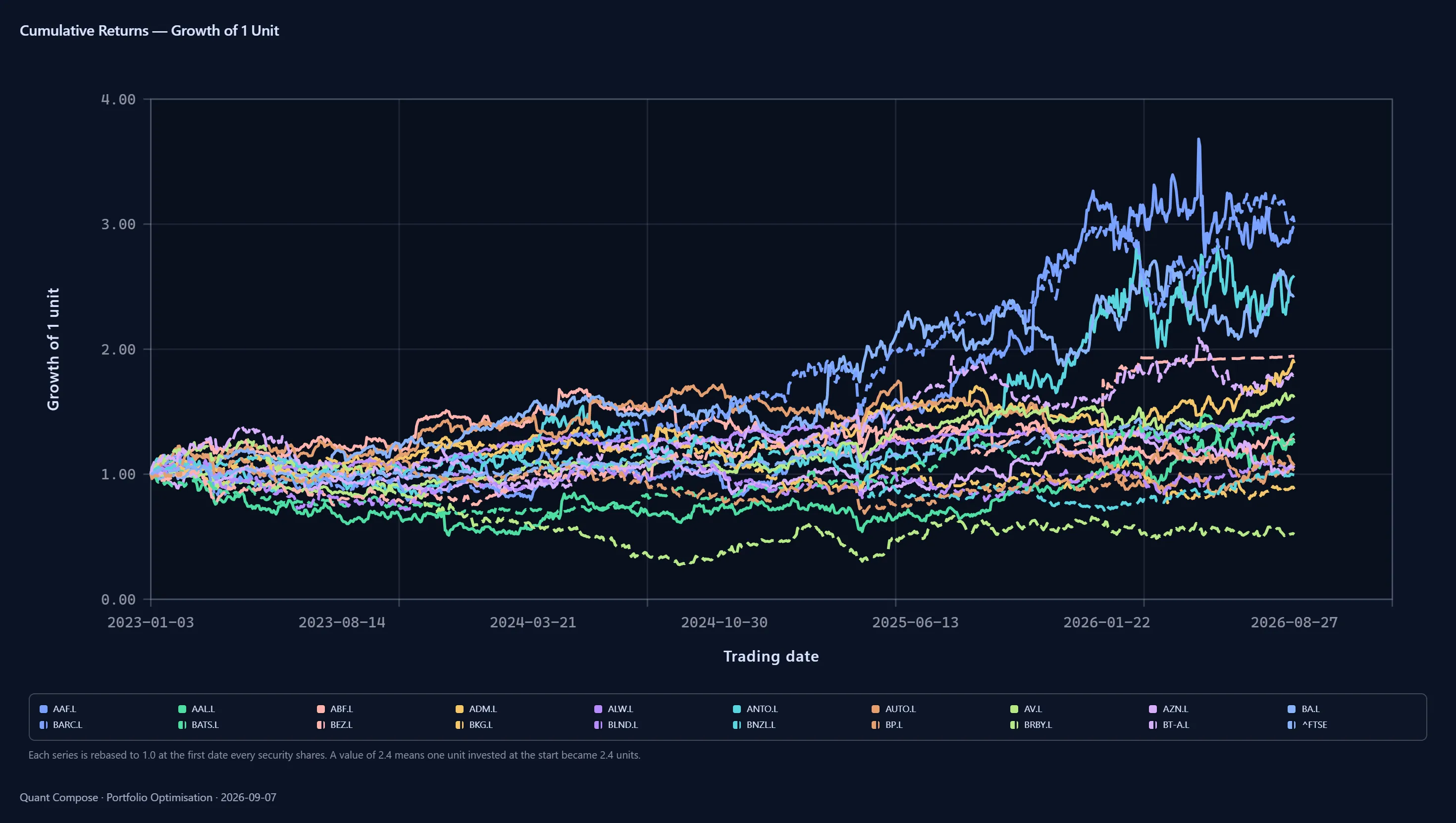Image resolution: width=1456 pixels, height=823 pixels.
Task: Toggle the AAF.L legend entry
Action: click(57, 709)
